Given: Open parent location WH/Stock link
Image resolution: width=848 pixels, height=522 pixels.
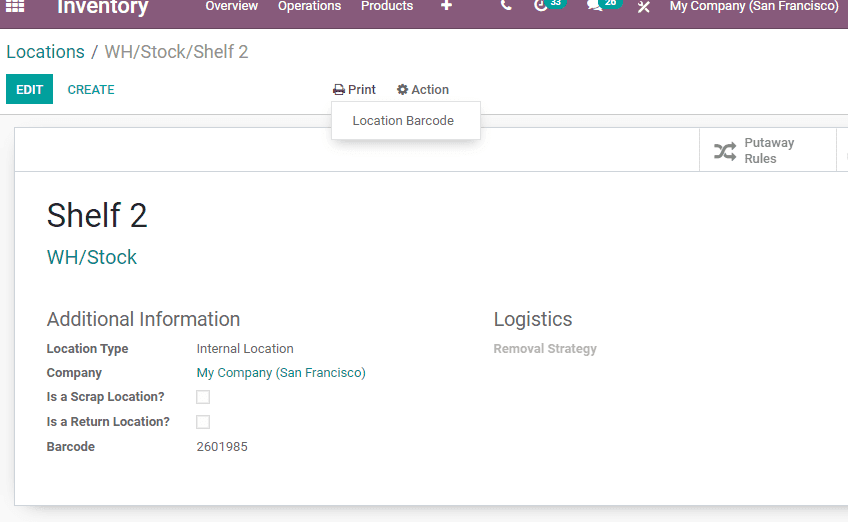Looking at the screenshot, I should coord(92,257).
